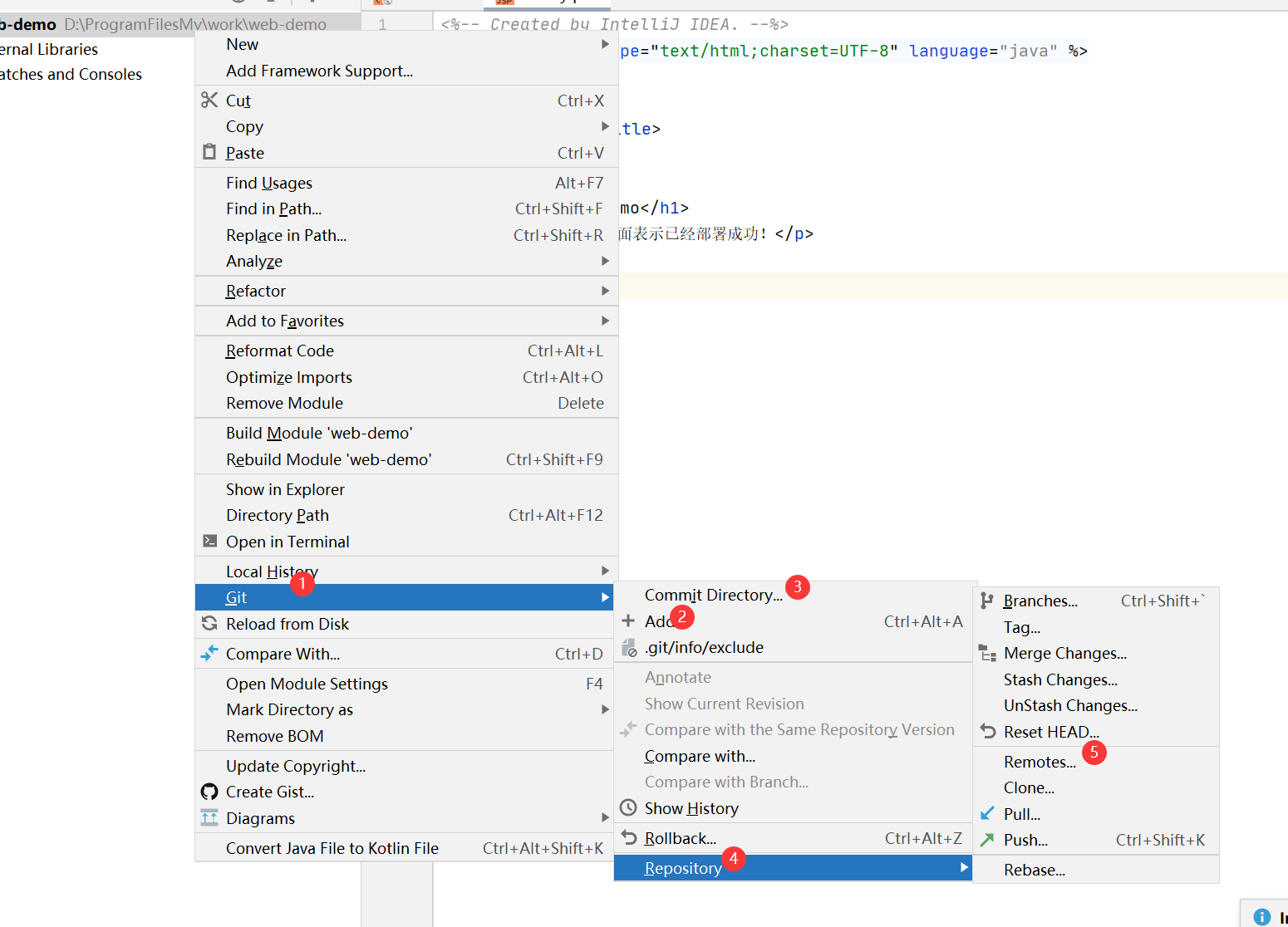
Task: Choose Update Copyright
Action: pyautogui.click(x=405, y=766)
